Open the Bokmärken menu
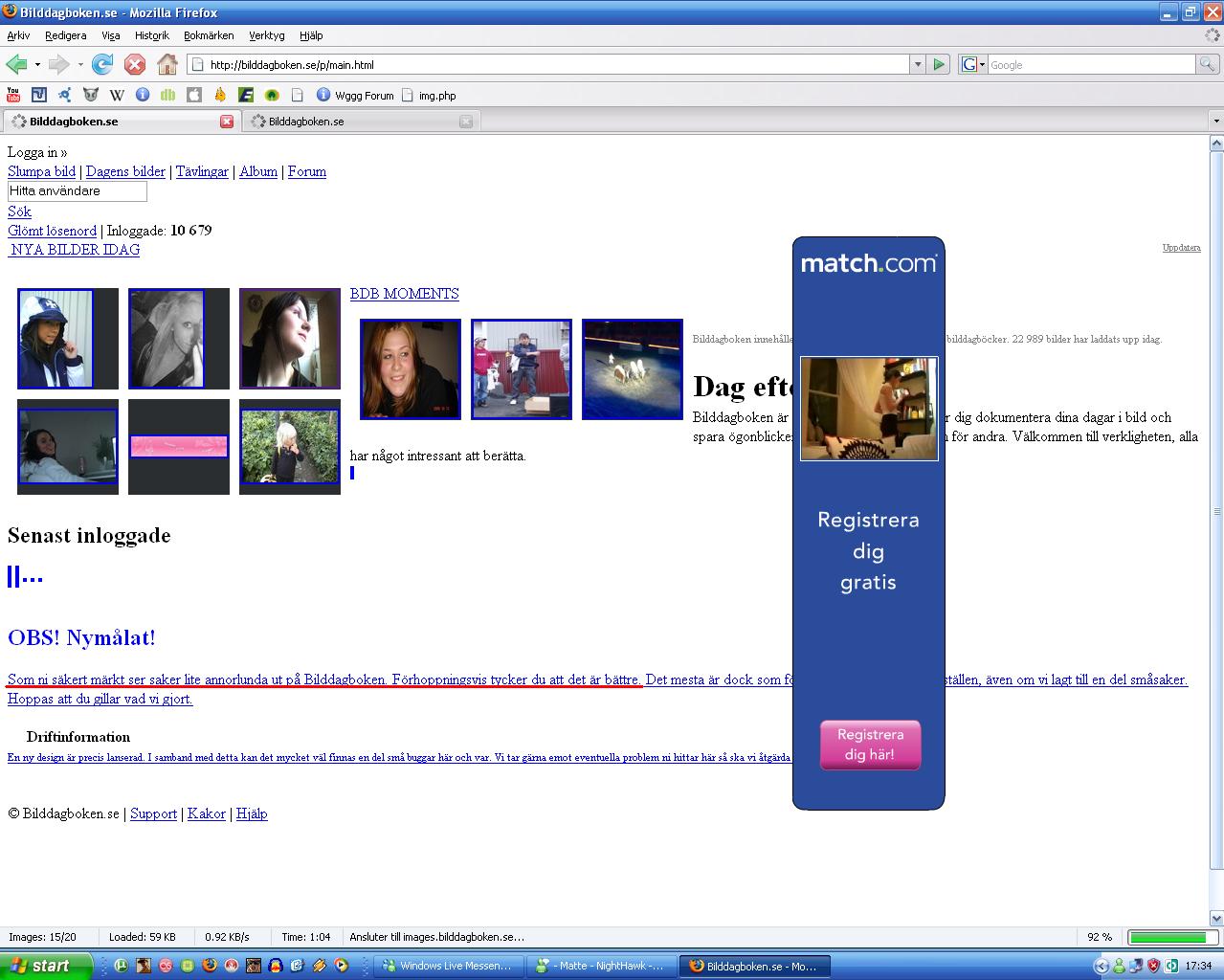This screenshot has width=1224, height=980. coord(209,35)
